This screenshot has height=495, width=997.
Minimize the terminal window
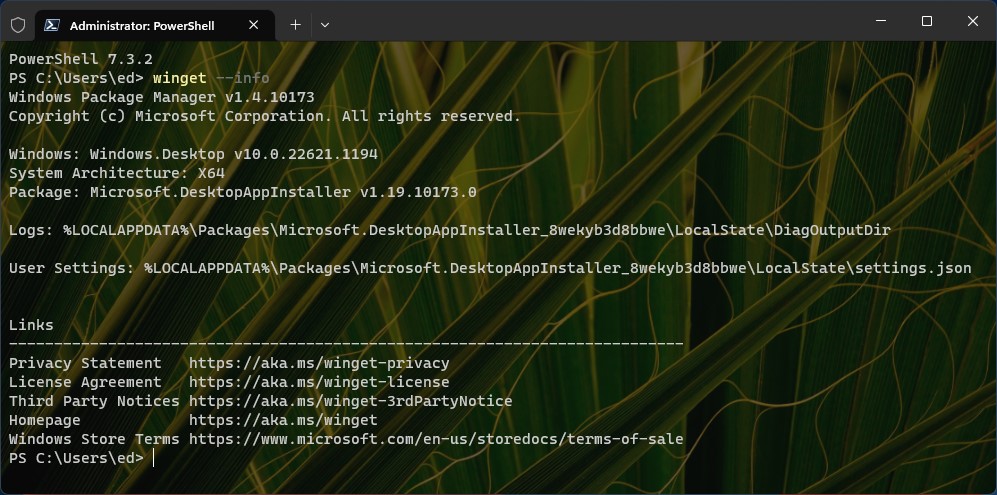881,21
